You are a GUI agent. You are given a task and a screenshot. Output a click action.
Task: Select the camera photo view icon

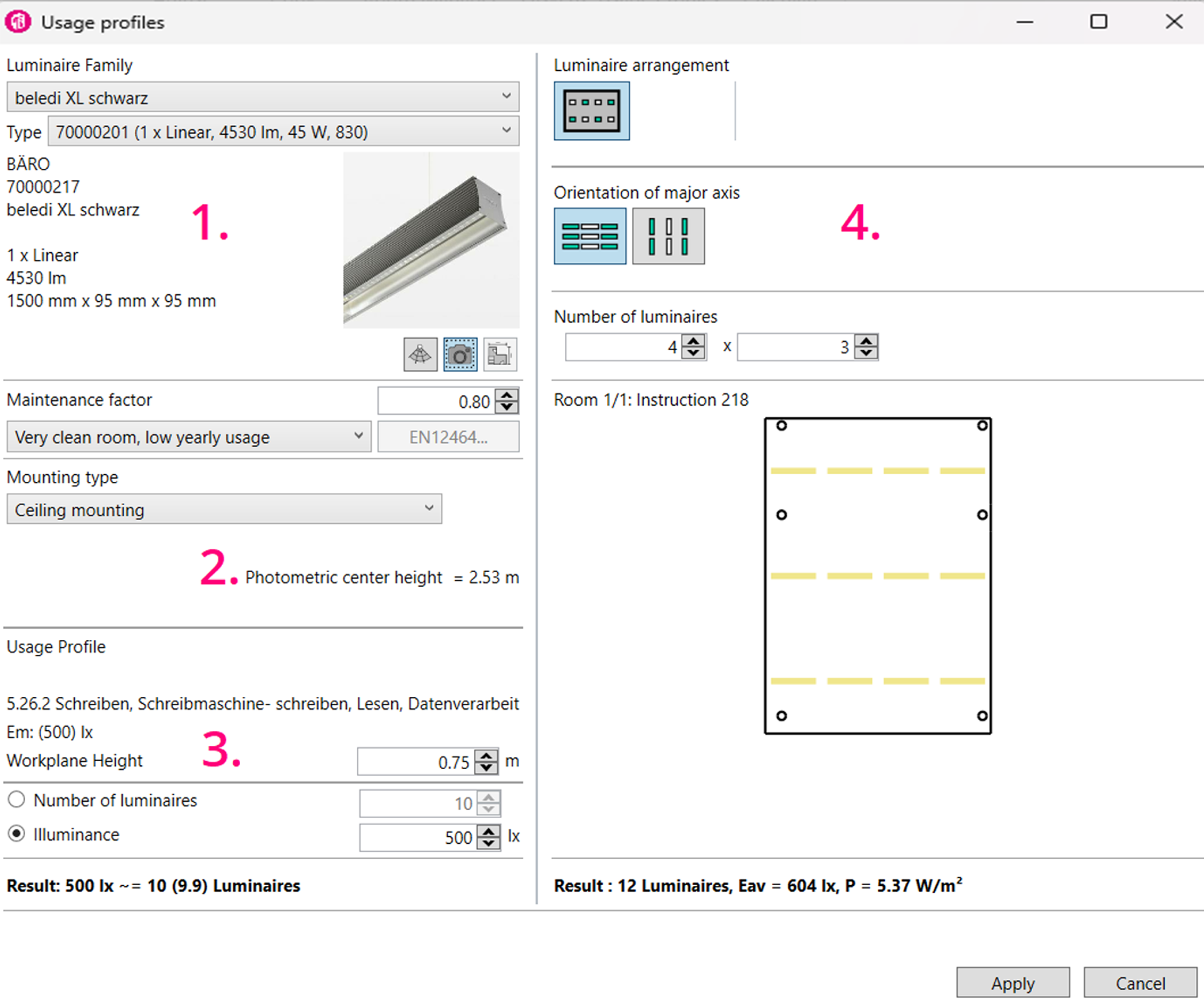[460, 354]
